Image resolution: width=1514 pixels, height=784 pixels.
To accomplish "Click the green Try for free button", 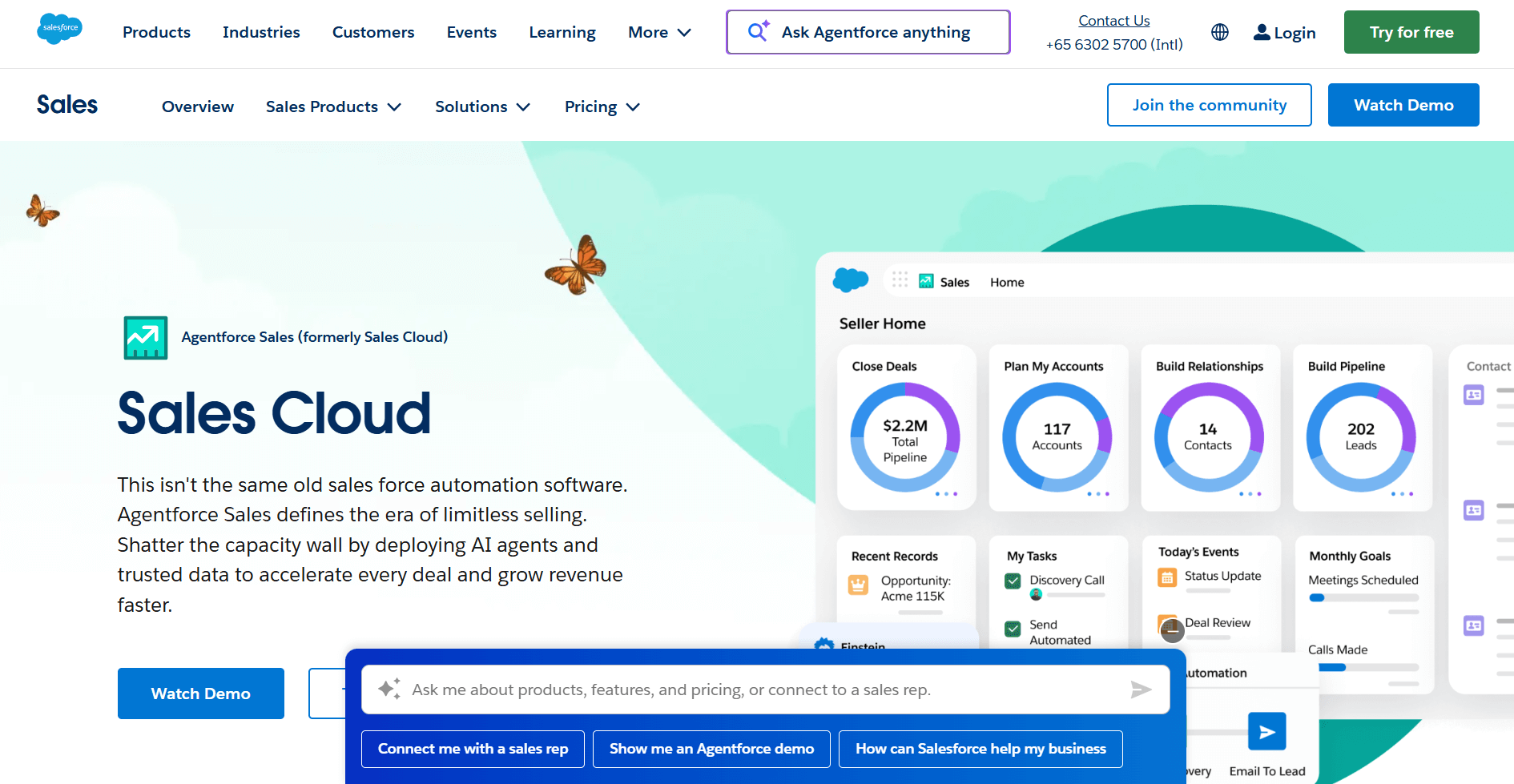I will (x=1411, y=32).
